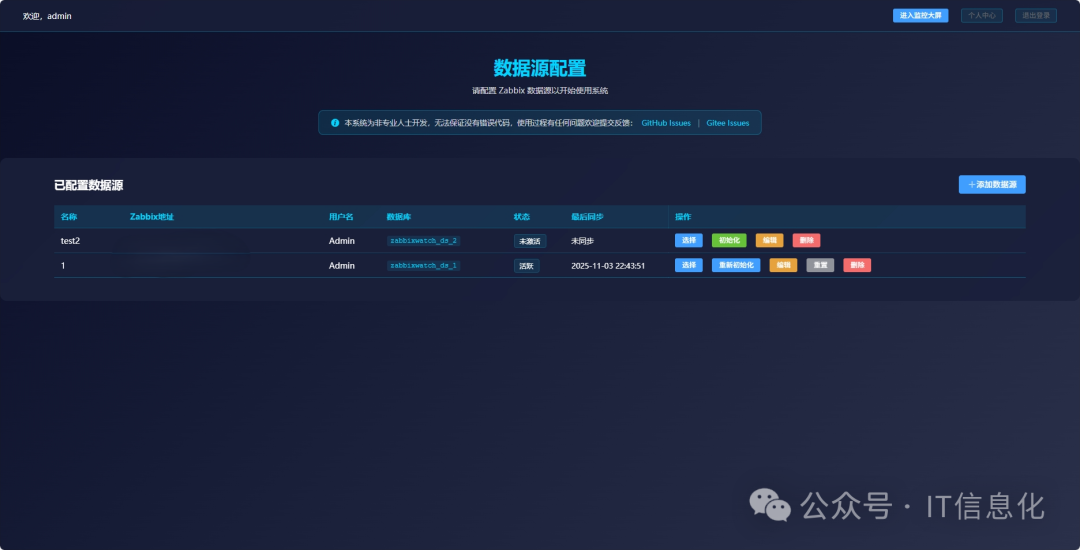
Task: Click the Zabbix地址 column header
Action: (x=152, y=217)
